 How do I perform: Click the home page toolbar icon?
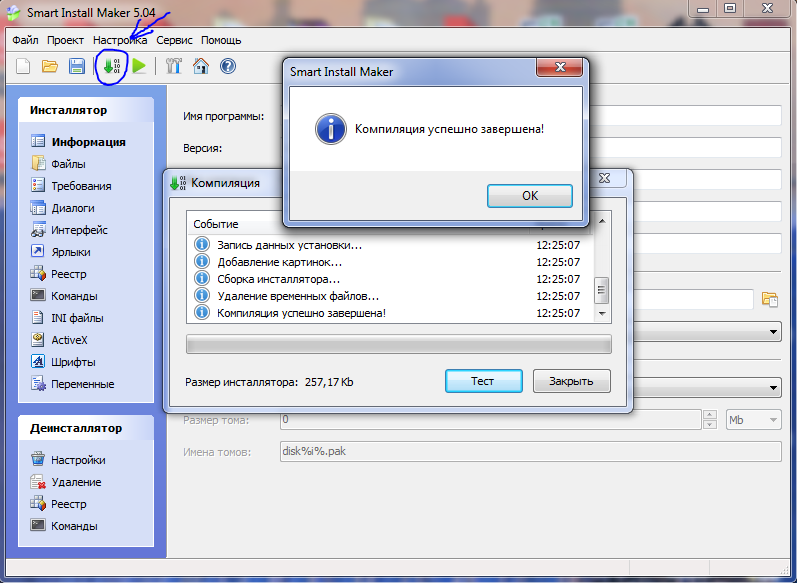pyautogui.click(x=200, y=67)
